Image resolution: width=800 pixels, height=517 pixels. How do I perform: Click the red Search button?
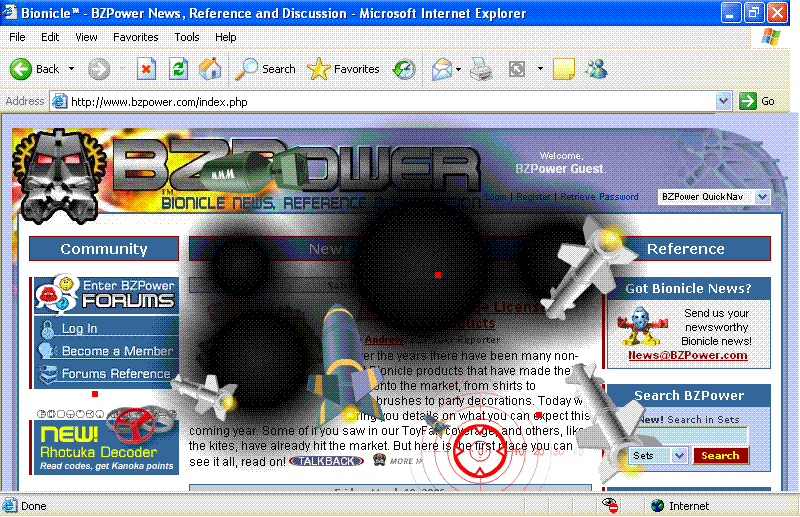(x=720, y=455)
